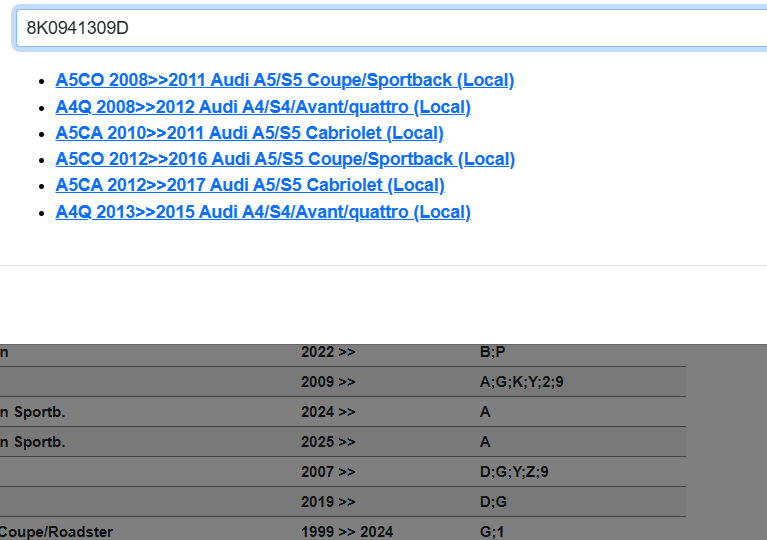Open A5CO 2008>>2011 Audi A5/S5 Coupe/Sportback link
Viewport: 767px width, 540px height.
[x=285, y=80]
